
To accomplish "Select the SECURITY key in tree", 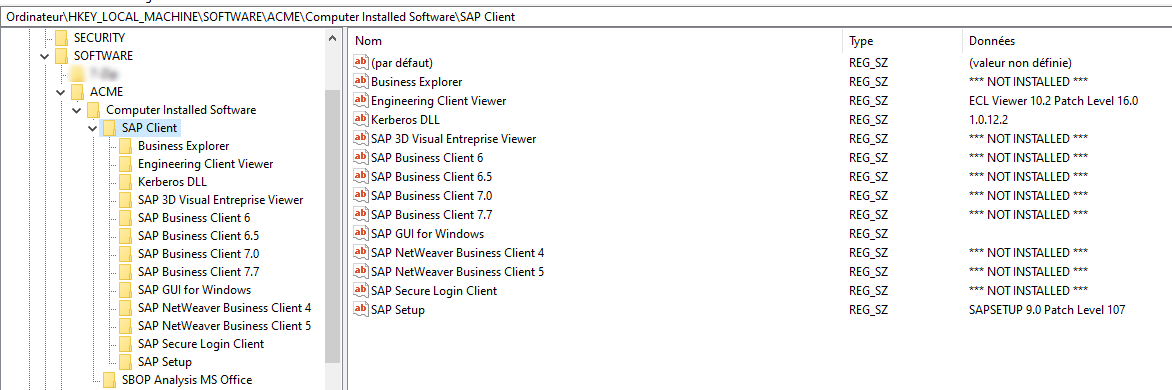I will click(99, 37).
